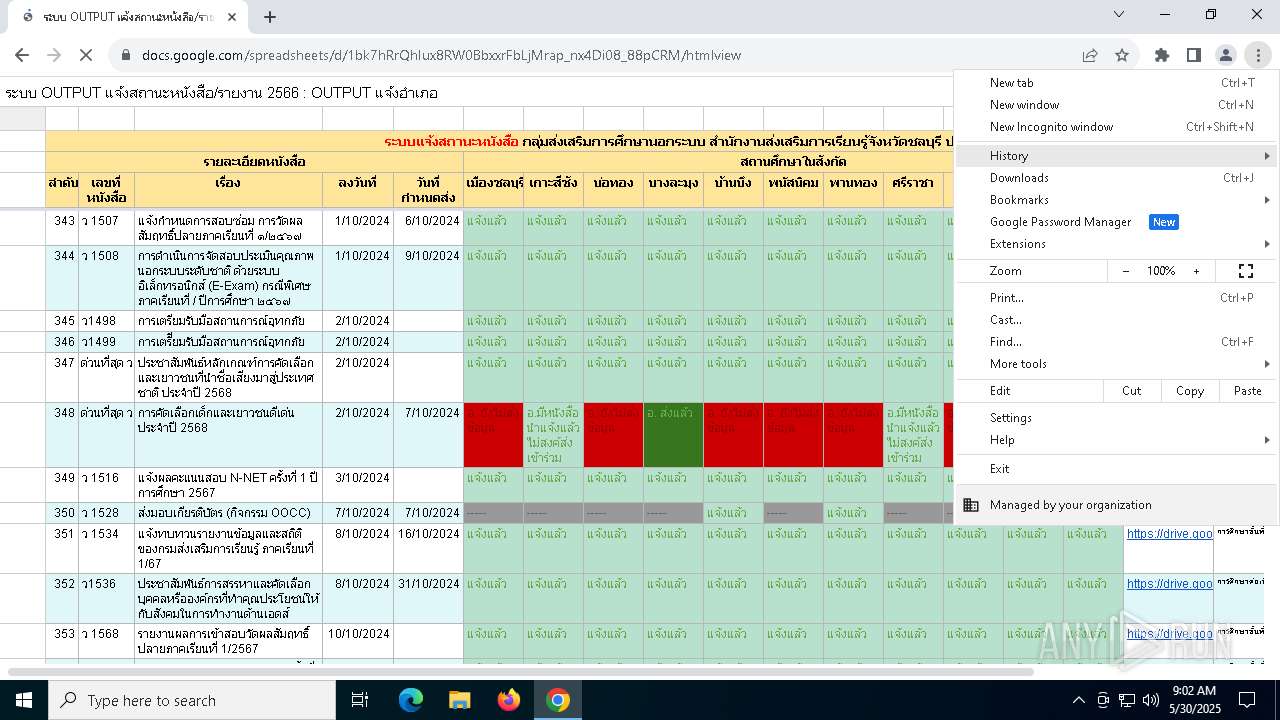This screenshot has height=720, width=1280.
Task: Open File Explorer from taskbar
Action: coord(459,700)
